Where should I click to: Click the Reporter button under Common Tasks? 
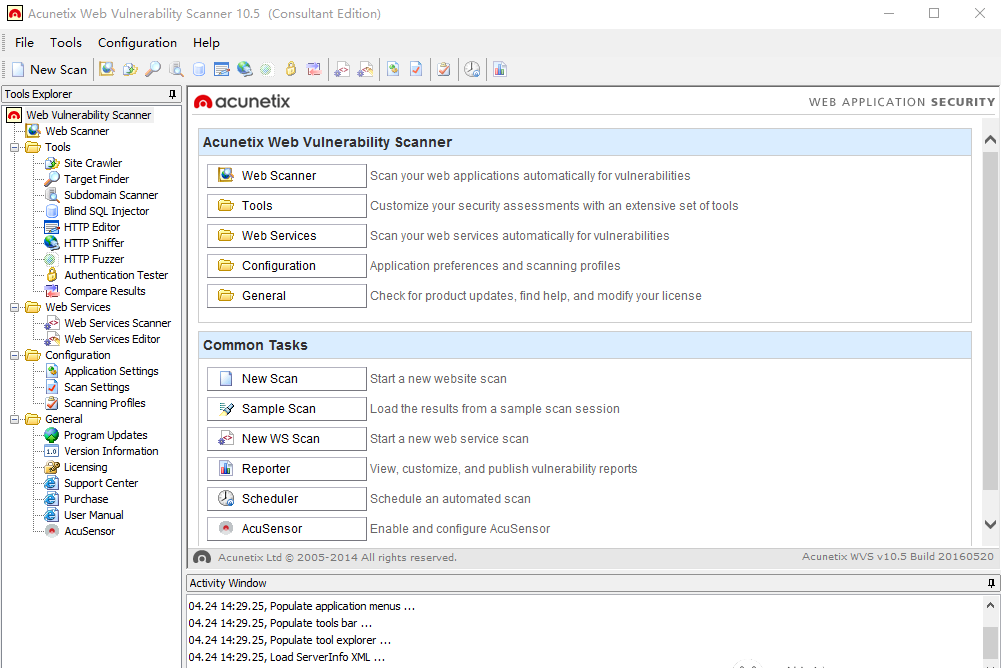(x=286, y=469)
